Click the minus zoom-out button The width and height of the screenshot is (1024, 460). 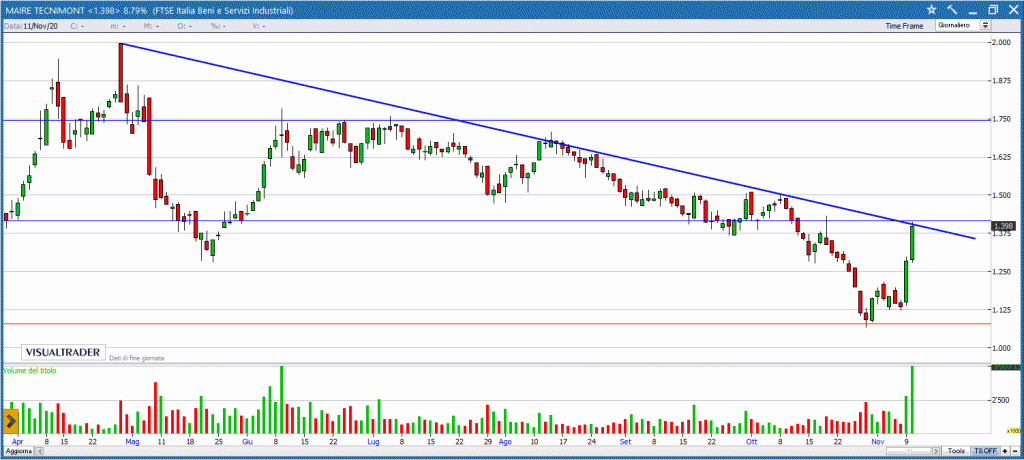pos(1015,452)
